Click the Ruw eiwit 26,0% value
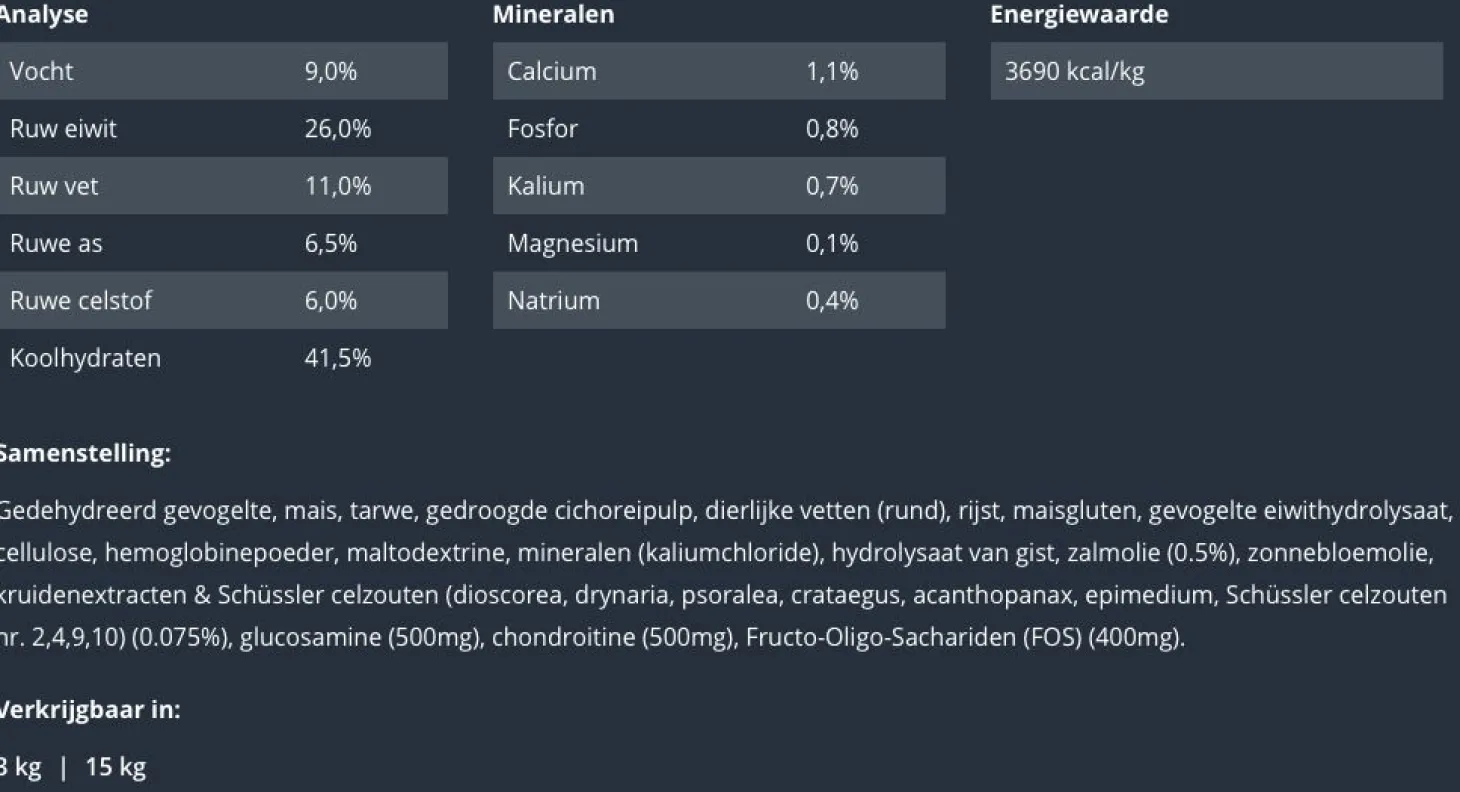Image resolution: width=1460 pixels, height=792 pixels. pyautogui.click(x=337, y=129)
